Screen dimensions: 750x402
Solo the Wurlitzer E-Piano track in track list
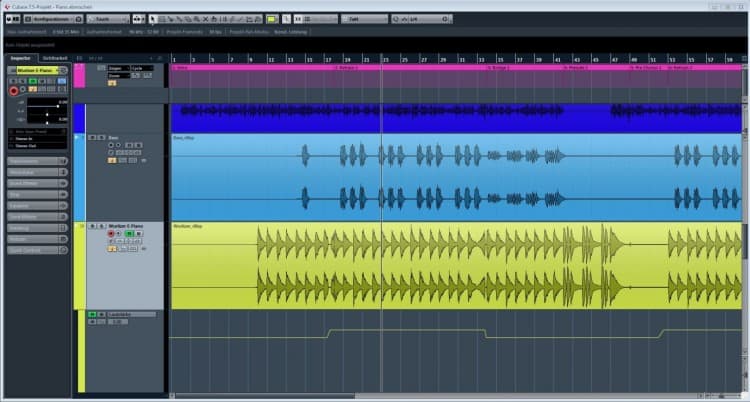[101, 226]
